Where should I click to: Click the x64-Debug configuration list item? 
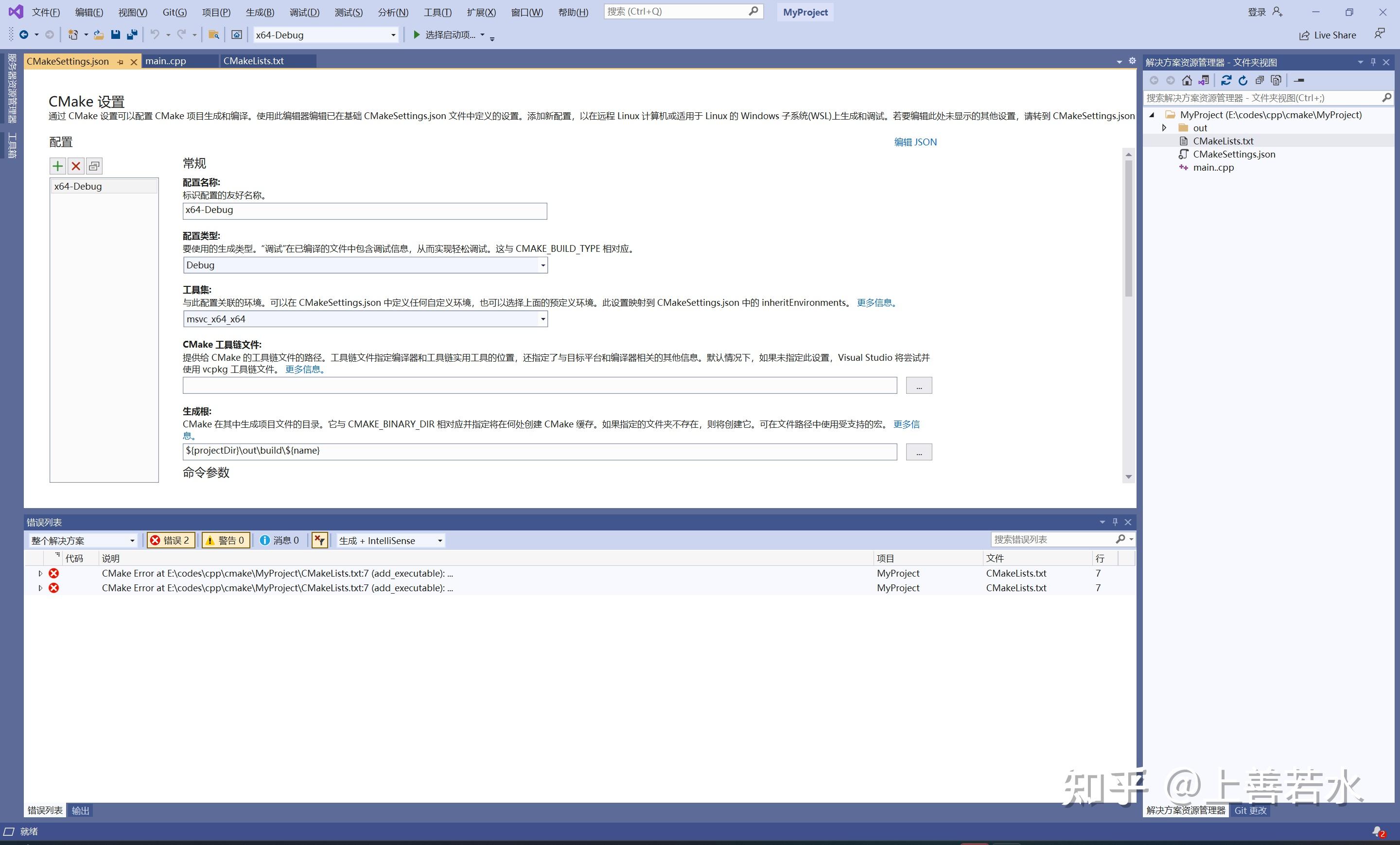click(77, 186)
